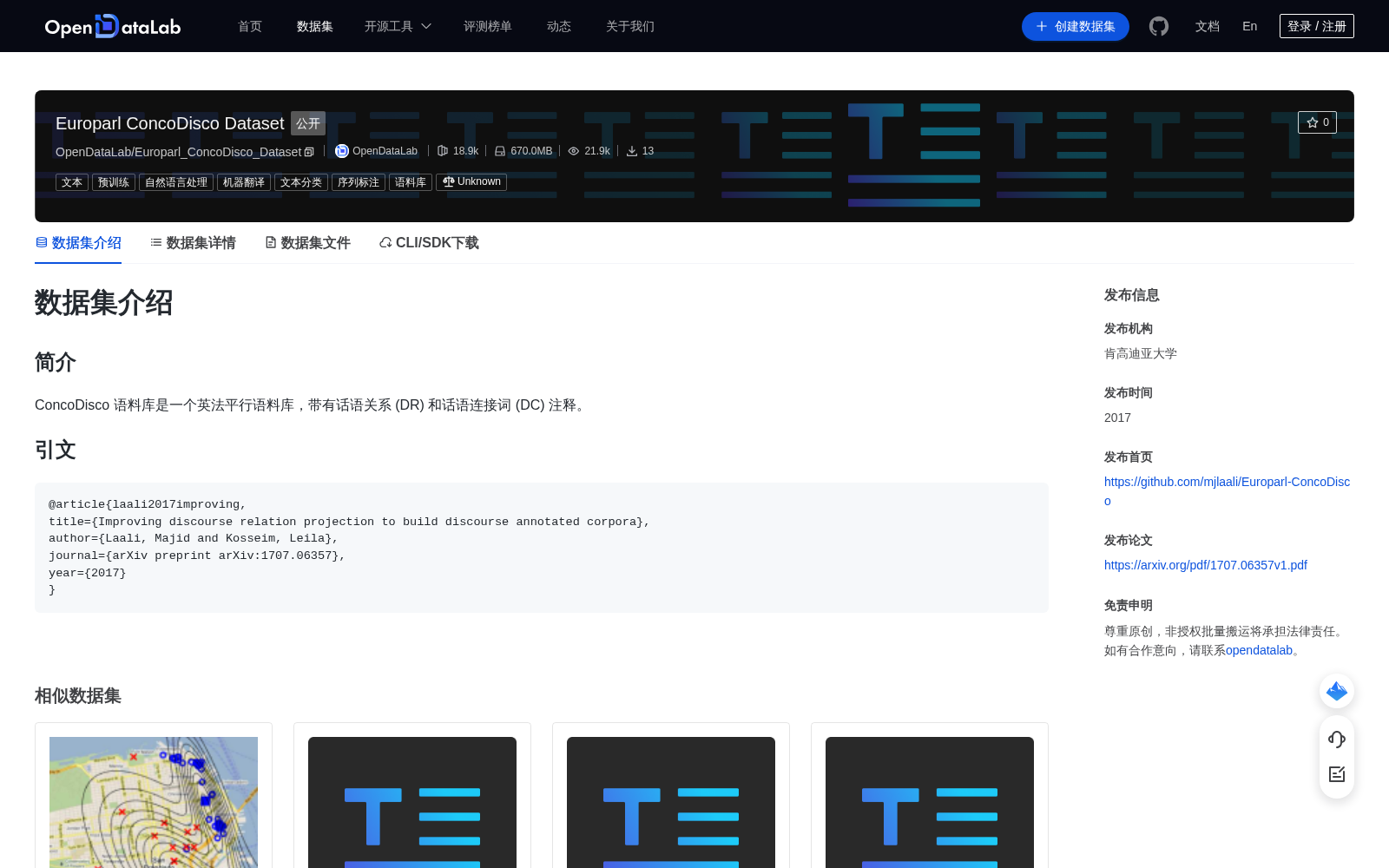This screenshot has width=1389, height=868.
Task: Click the 预训练 tag
Action: (x=114, y=182)
